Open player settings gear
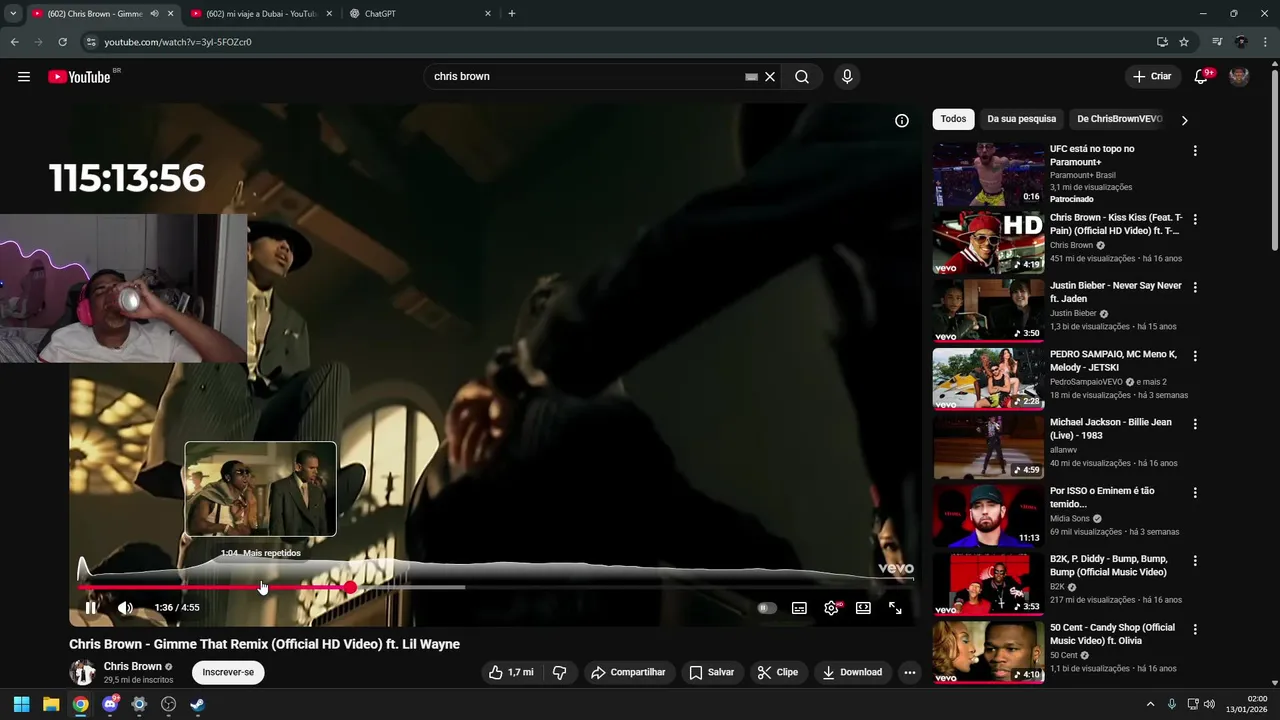This screenshot has height=720, width=1280. 831,608
